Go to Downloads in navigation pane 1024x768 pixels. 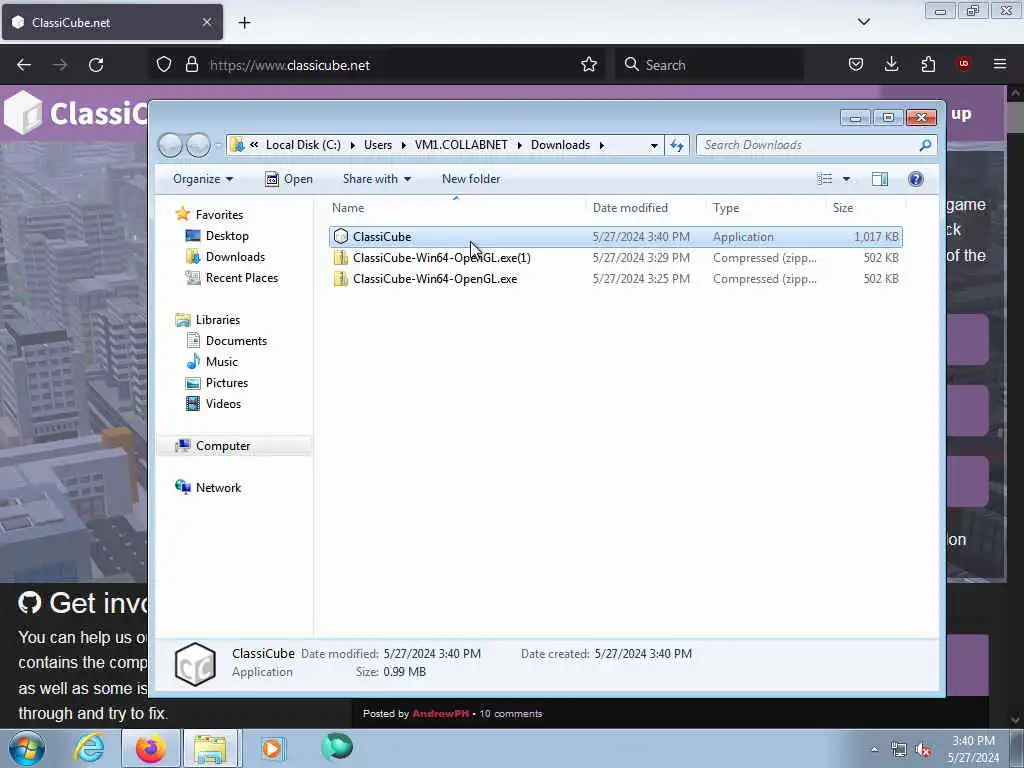point(235,257)
